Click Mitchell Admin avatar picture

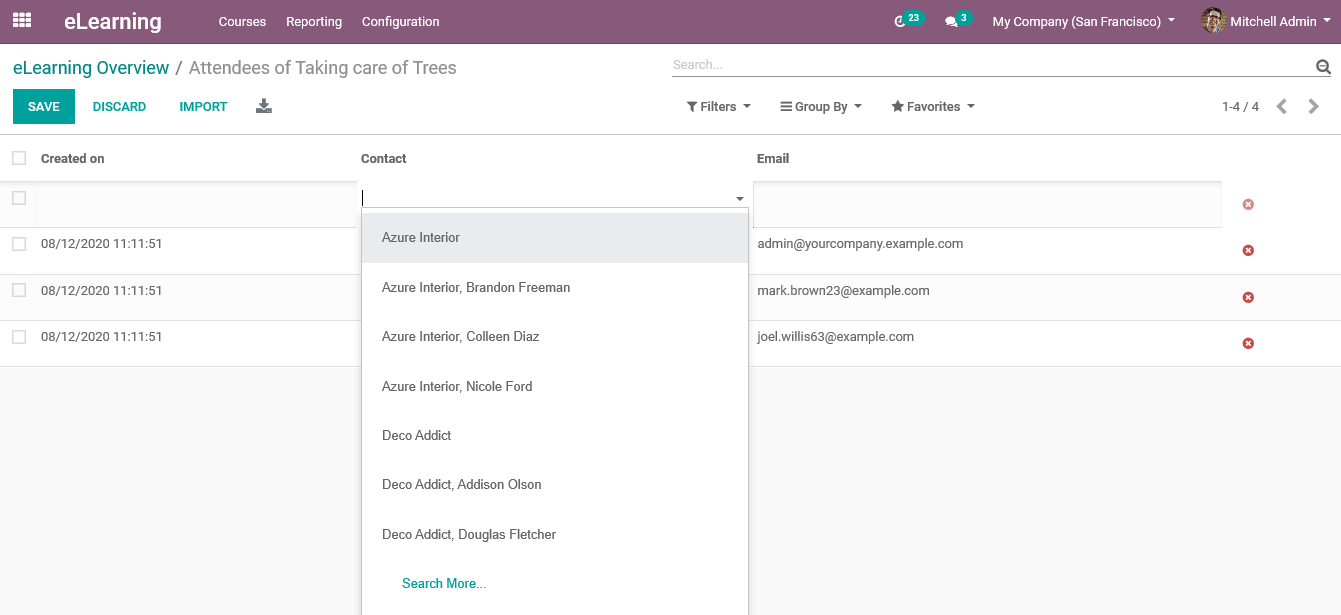pyautogui.click(x=1213, y=21)
